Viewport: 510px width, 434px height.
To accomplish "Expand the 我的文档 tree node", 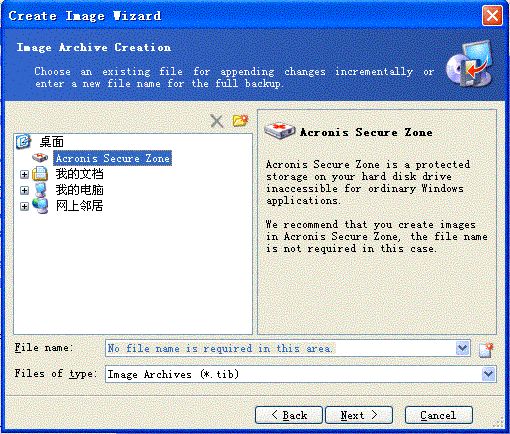I will point(24,174).
